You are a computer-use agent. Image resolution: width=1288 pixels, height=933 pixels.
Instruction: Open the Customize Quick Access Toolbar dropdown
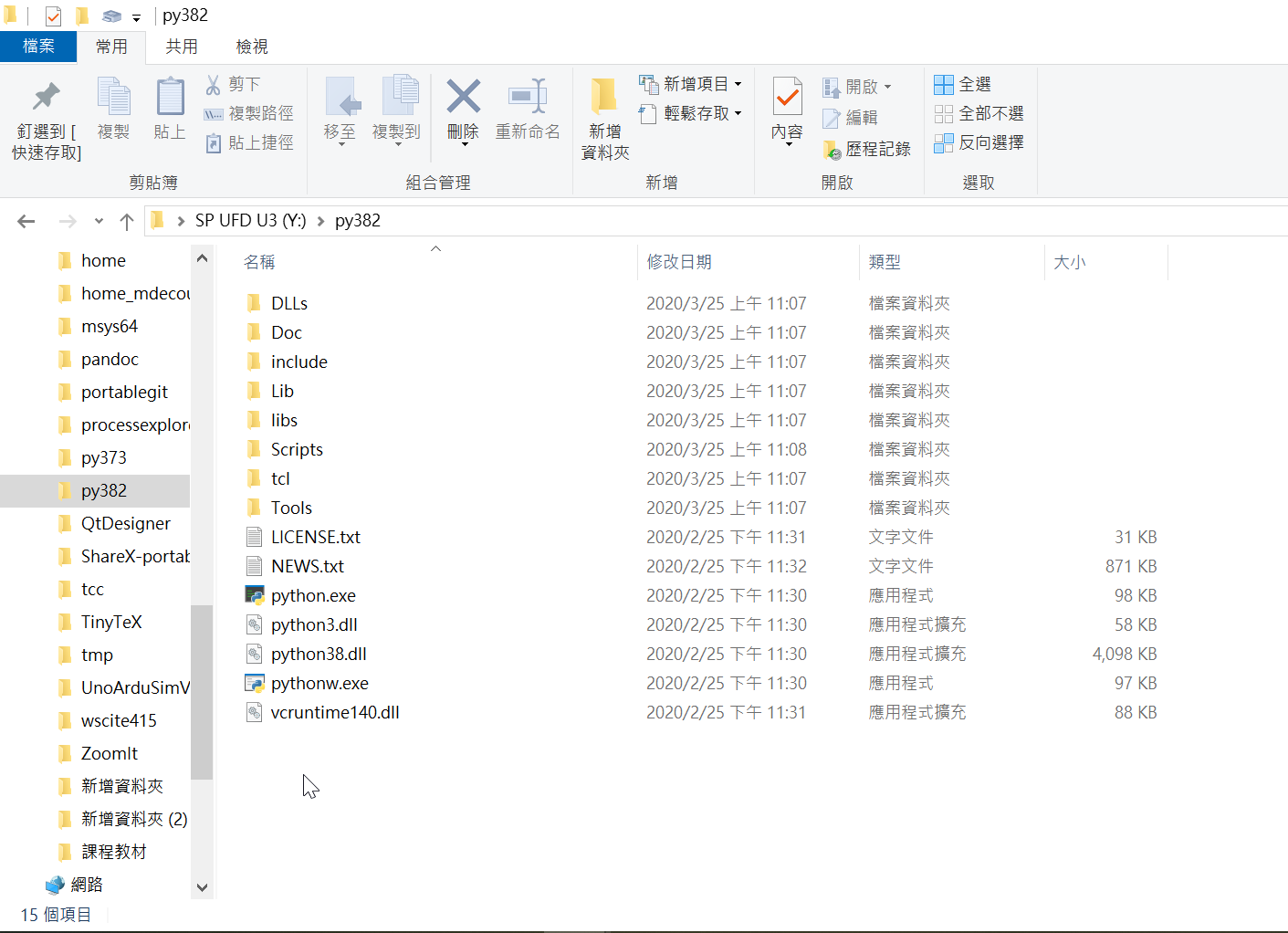pyautogui.click(x=136, y=17)
